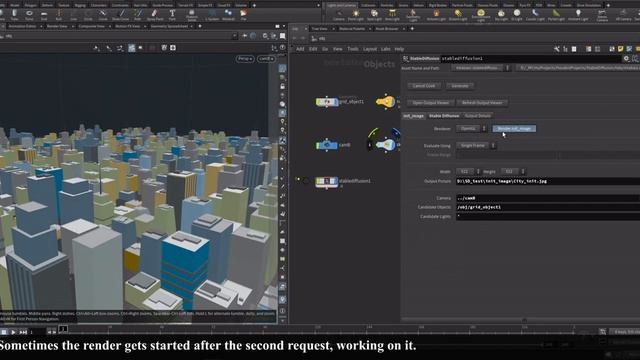
Task: Select the Grid shelf tool
Action: 44,15
